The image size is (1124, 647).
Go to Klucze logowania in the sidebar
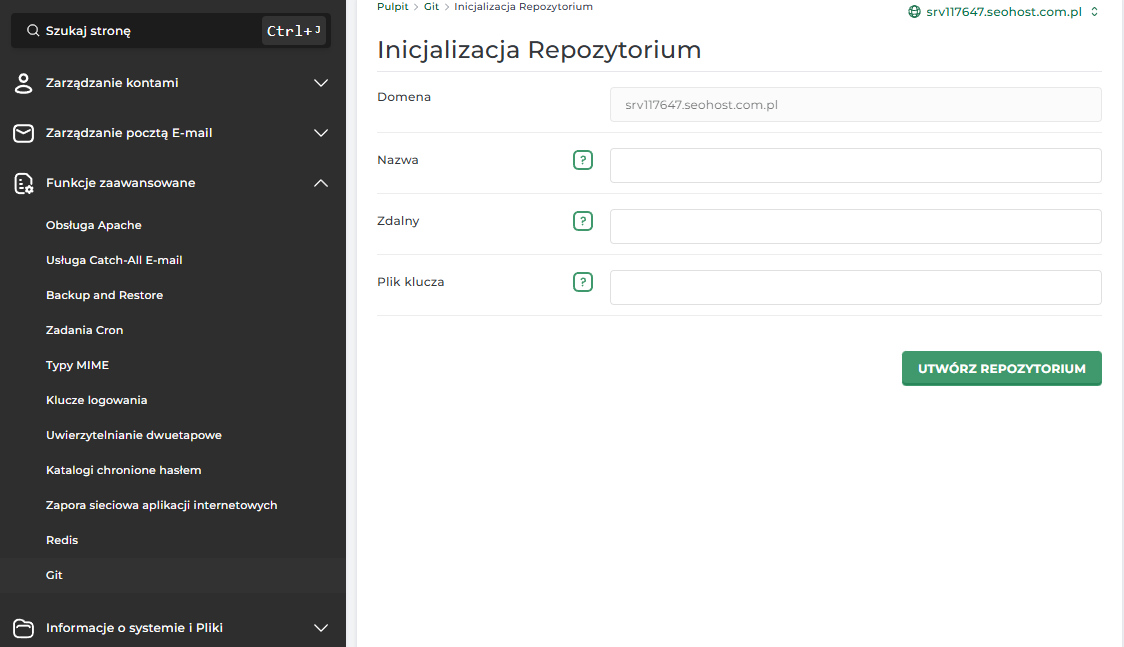(97, 401)
